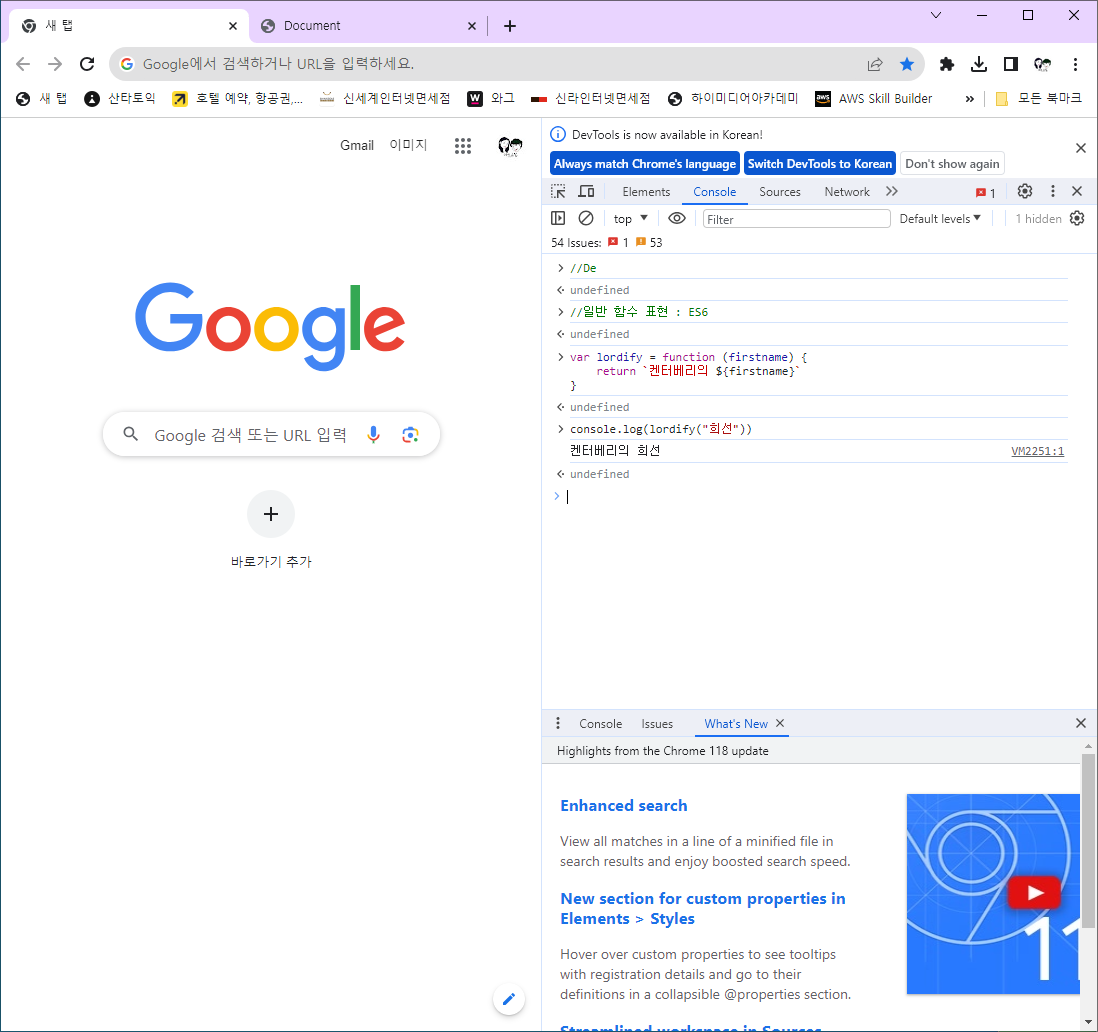Viewport: 1098px width, 1032px height.
Task: Open the top JavaScript context dropdown
Action: [x=630, y=218]
